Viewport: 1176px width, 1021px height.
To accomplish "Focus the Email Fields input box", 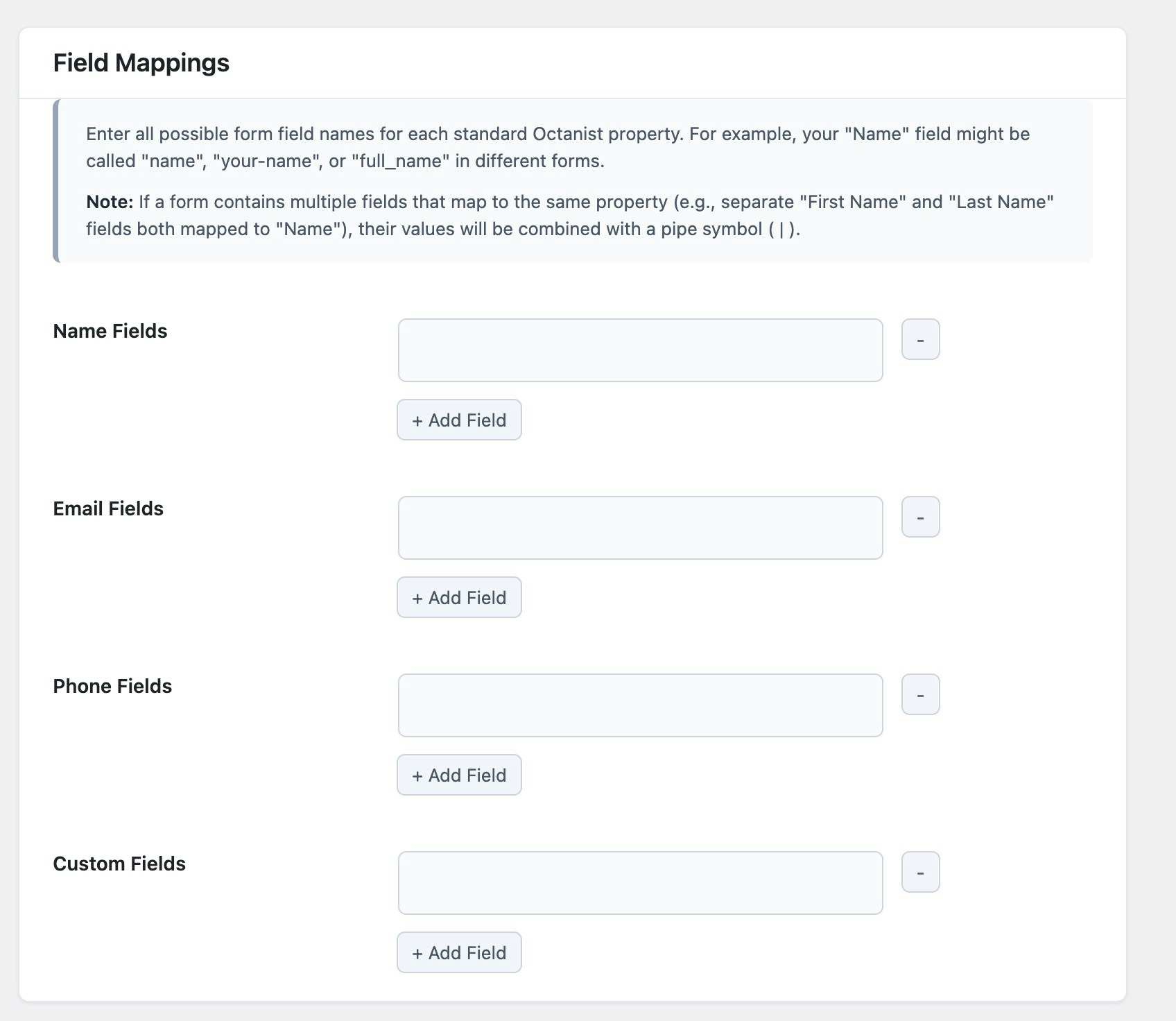I will [x=639, y=527].
